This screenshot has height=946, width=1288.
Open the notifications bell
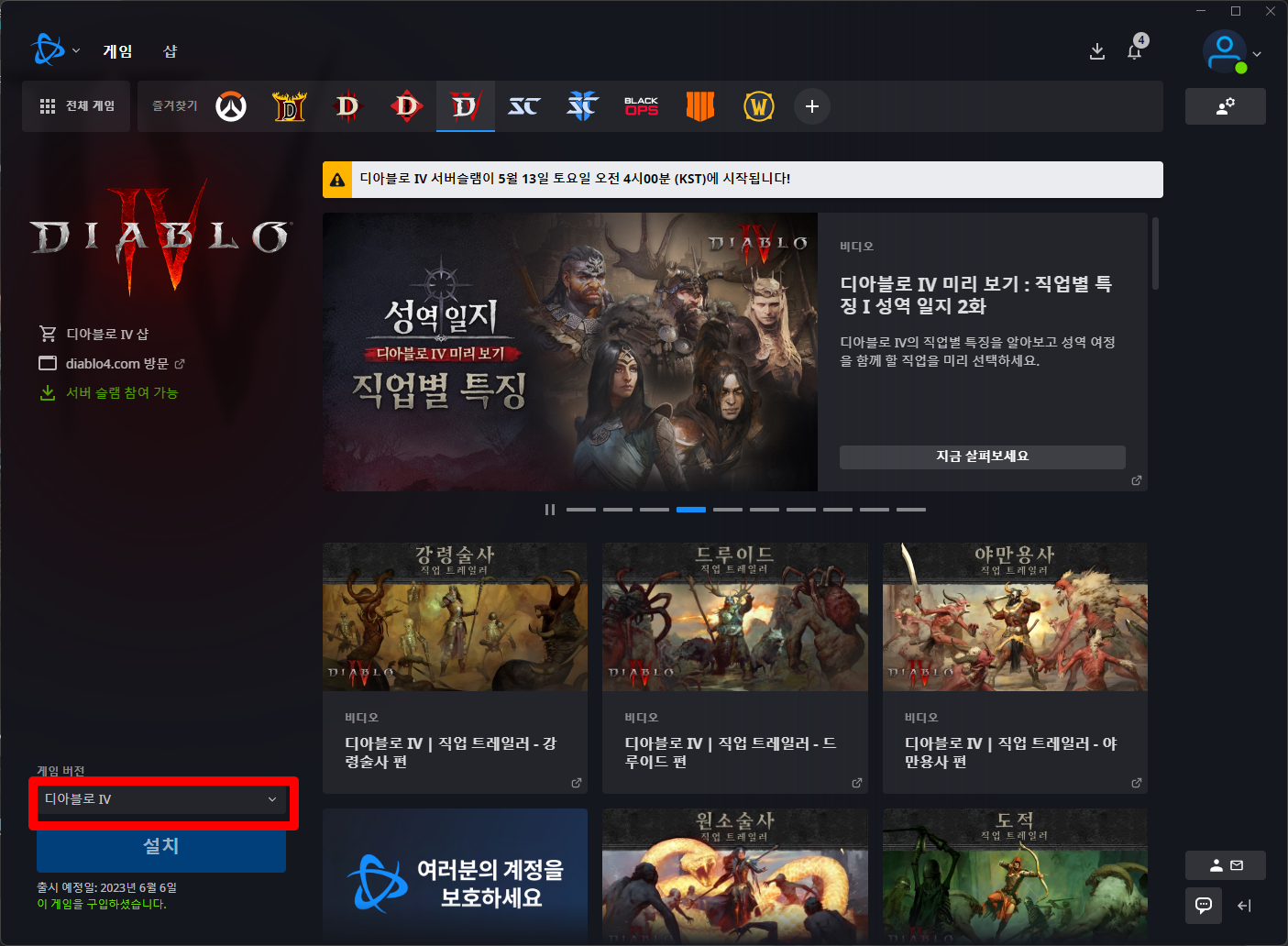1135,50
